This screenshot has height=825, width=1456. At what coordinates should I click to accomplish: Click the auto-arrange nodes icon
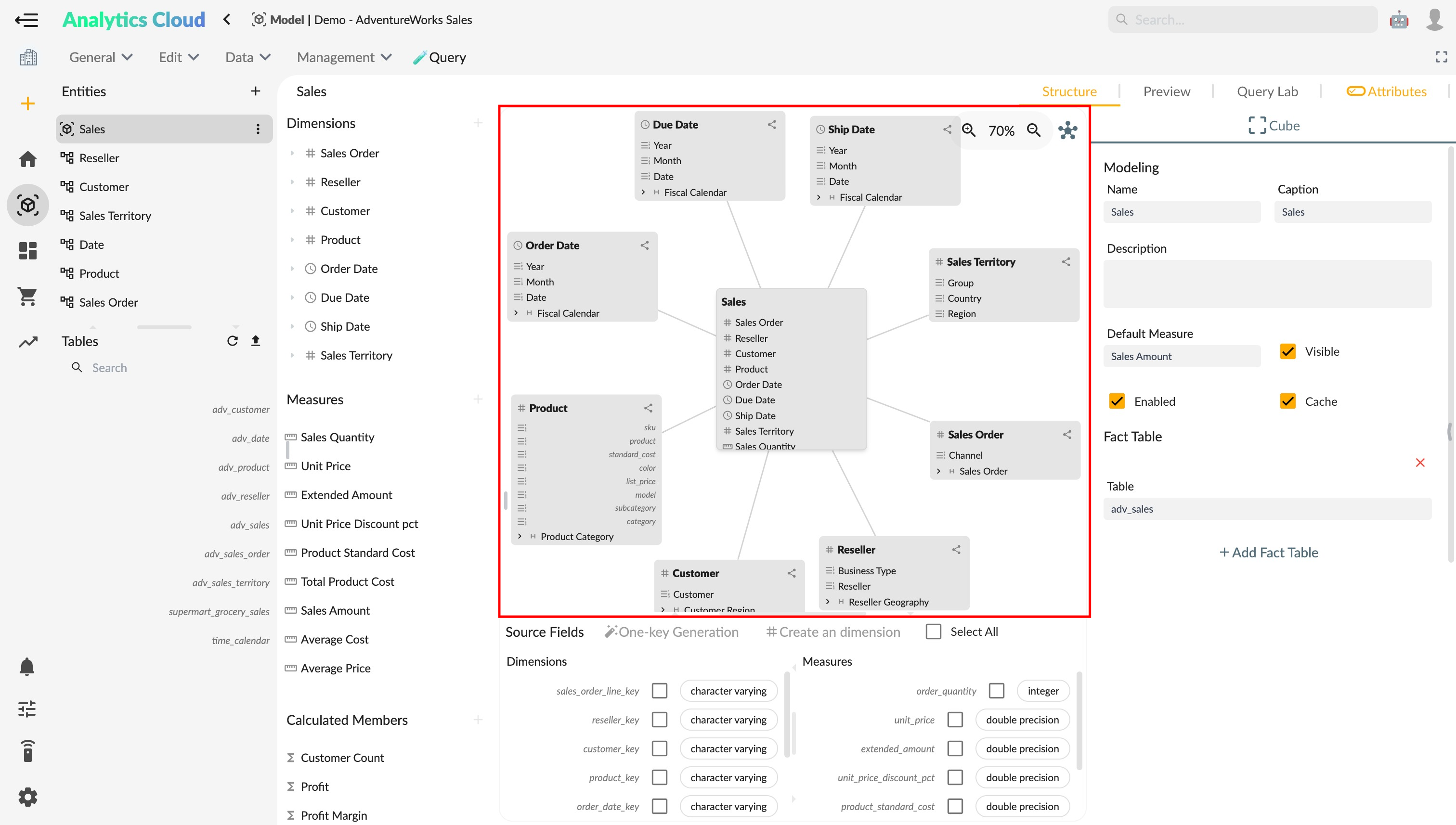point(1067,130)
